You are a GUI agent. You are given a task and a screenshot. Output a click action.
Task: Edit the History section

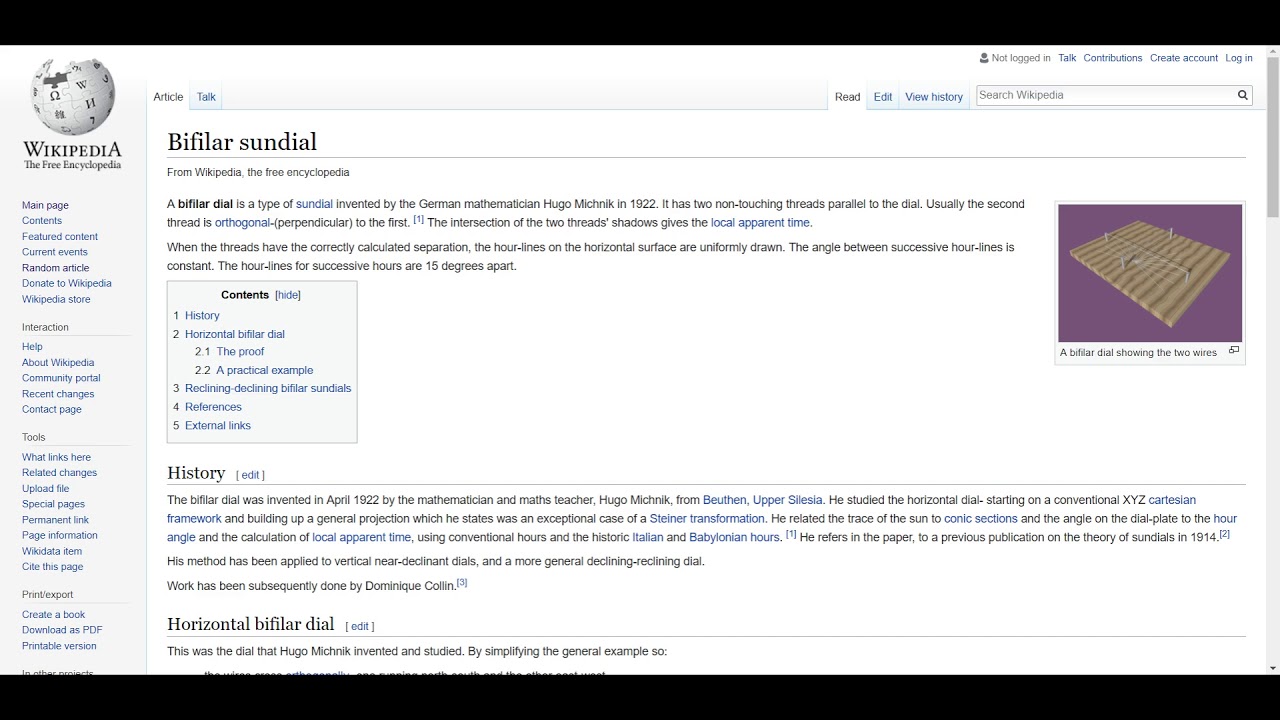[250, 475]
